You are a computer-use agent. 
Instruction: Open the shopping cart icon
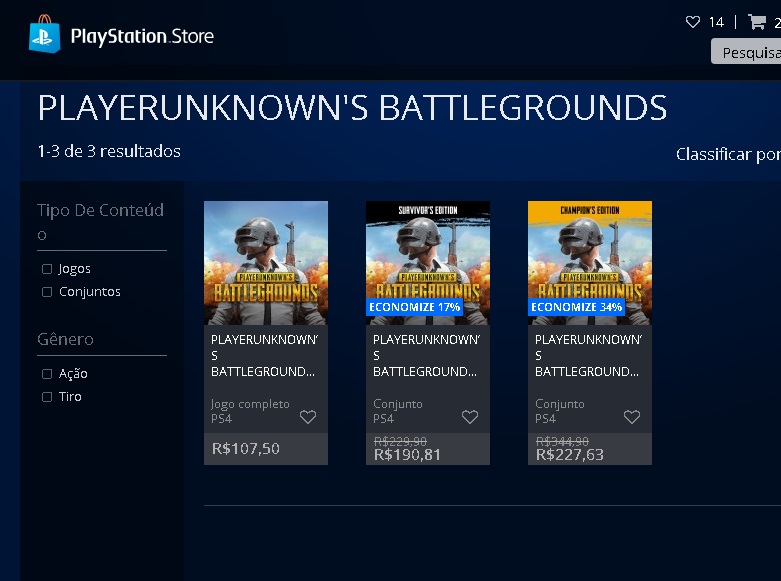757,22
